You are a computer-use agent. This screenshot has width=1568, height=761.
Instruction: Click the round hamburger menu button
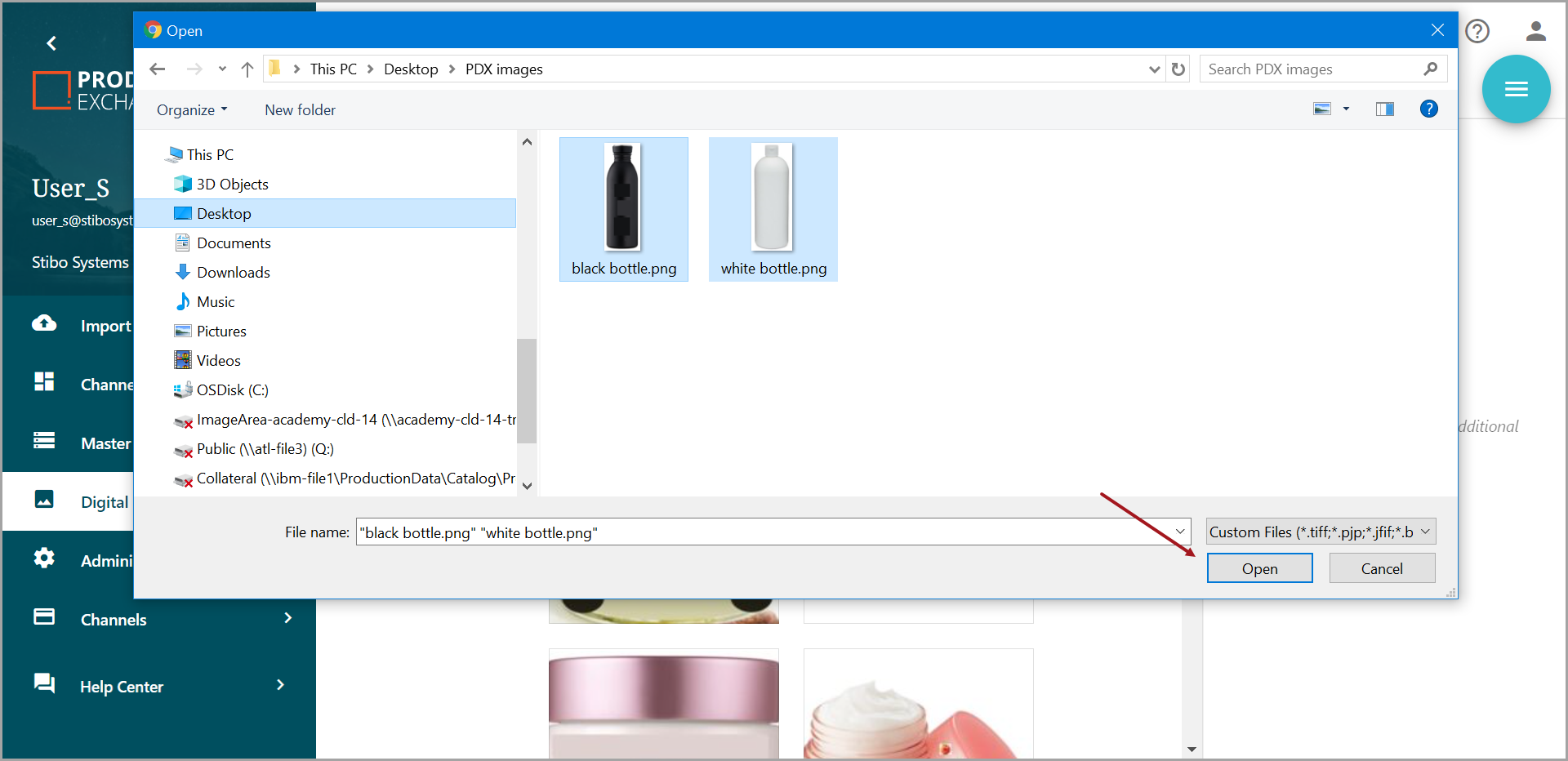1516,89
